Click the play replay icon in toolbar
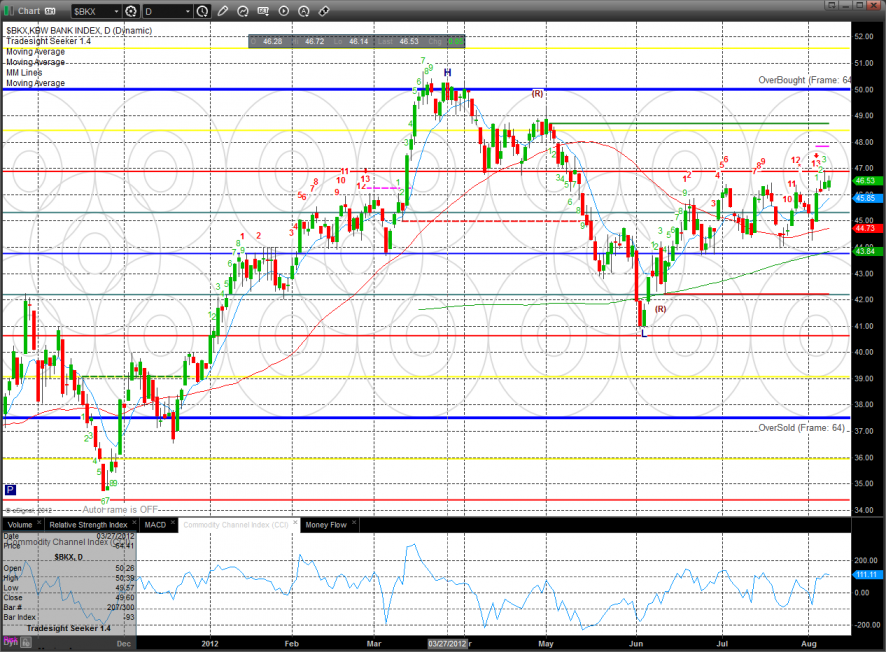The height and width of the screenshot is (652, 886). click(x=285, y=11)
